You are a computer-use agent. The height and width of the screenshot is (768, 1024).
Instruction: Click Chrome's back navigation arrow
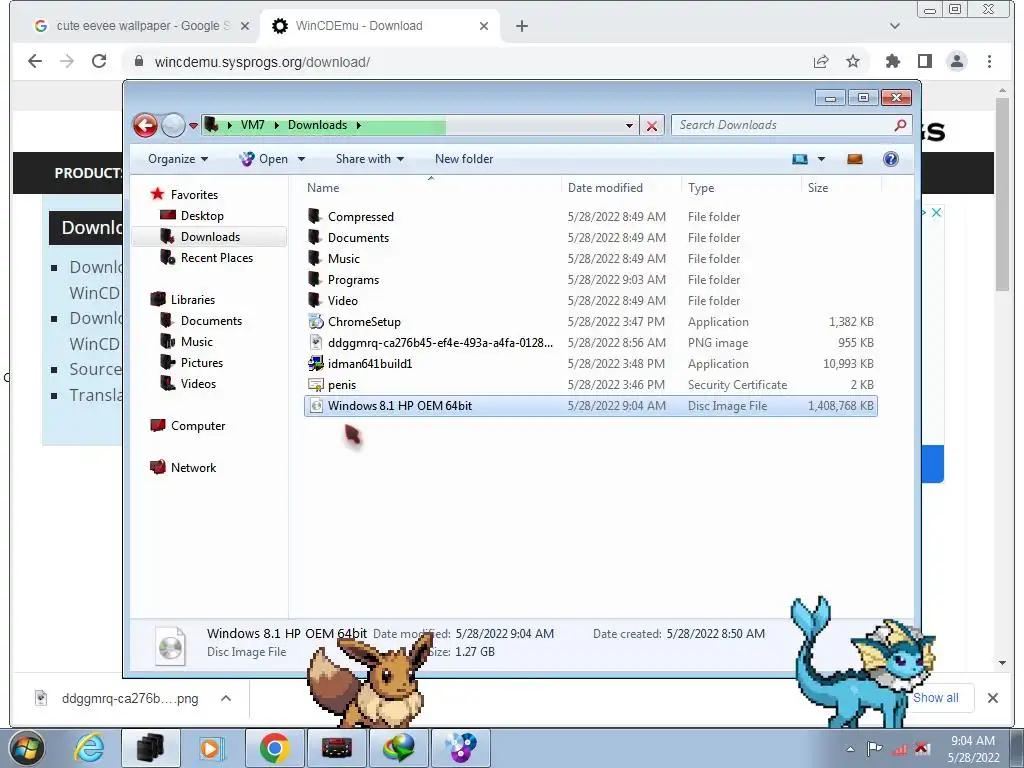35,61
